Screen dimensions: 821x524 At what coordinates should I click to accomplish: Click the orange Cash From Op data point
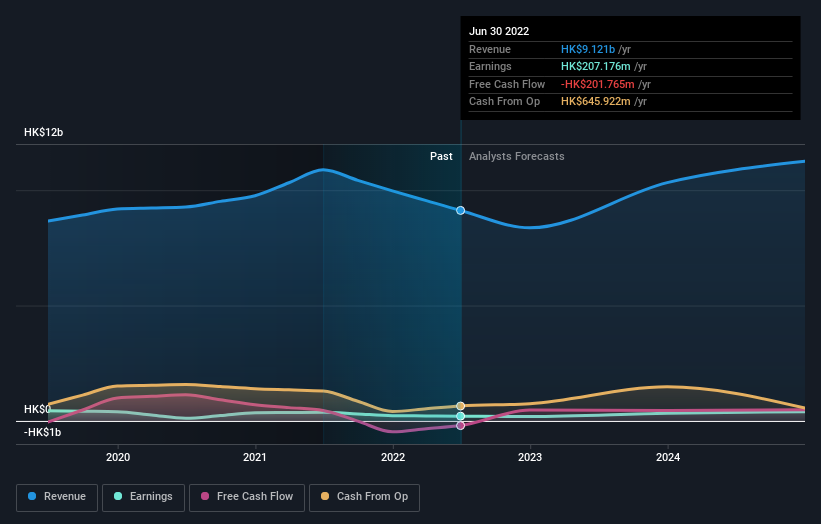(460, 406)
